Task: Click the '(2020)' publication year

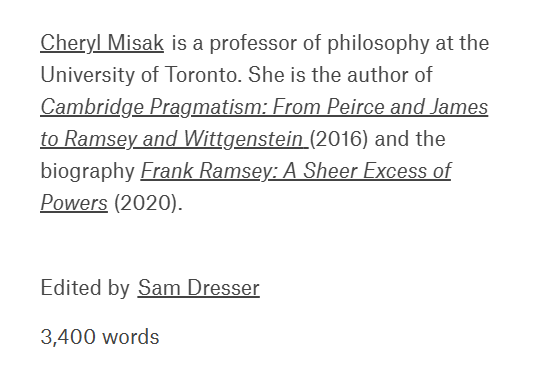Action: [145, 203]
